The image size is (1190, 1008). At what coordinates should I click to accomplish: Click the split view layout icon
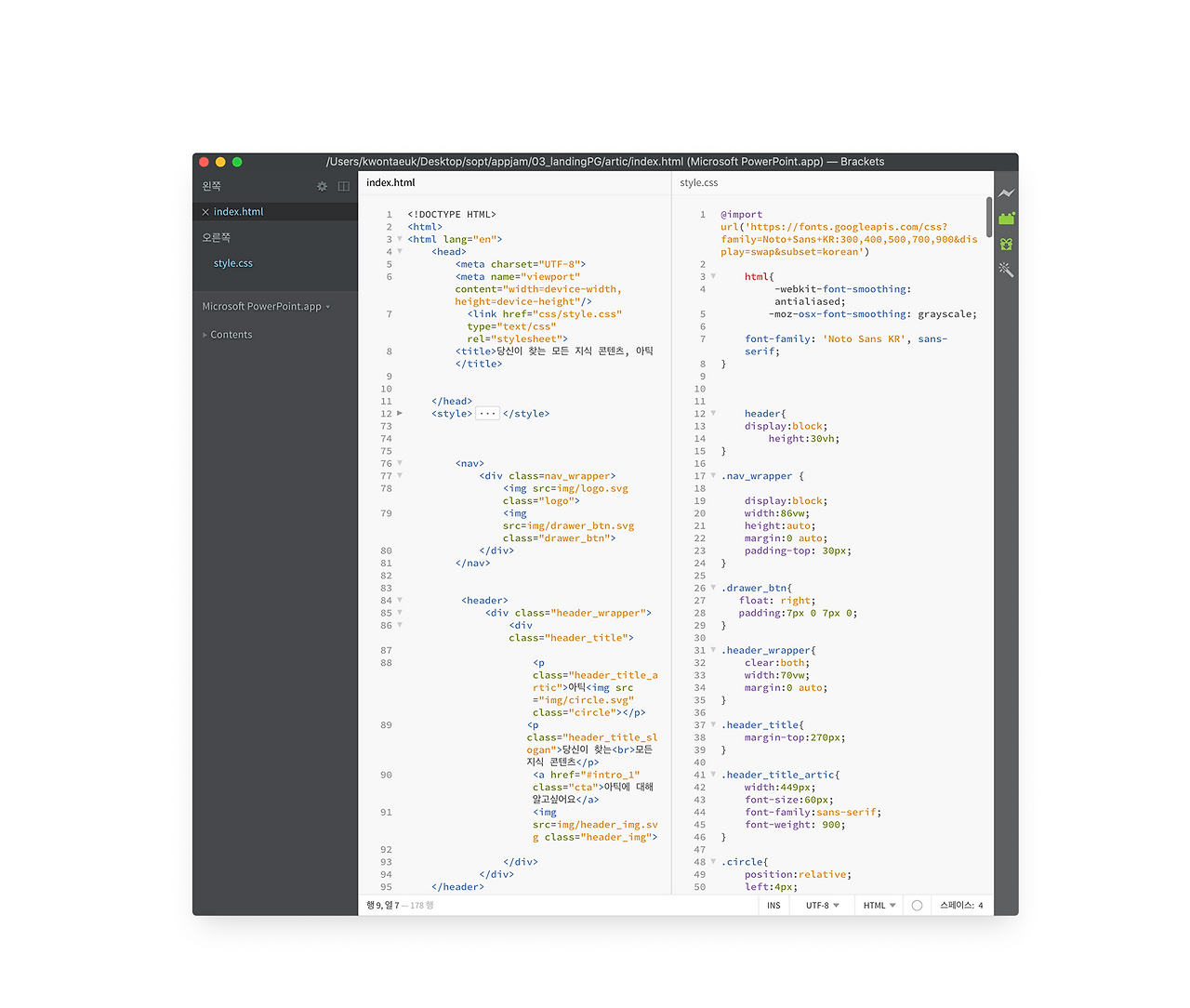coord(344,186)
